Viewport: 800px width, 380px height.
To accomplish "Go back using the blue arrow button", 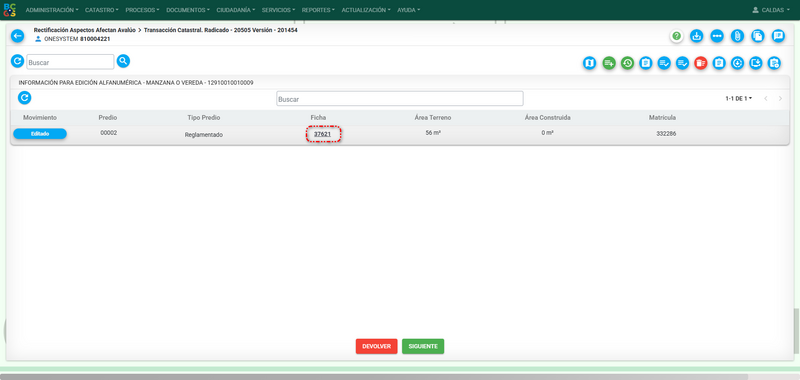I will pyautogui.click(x=17, y=36).
